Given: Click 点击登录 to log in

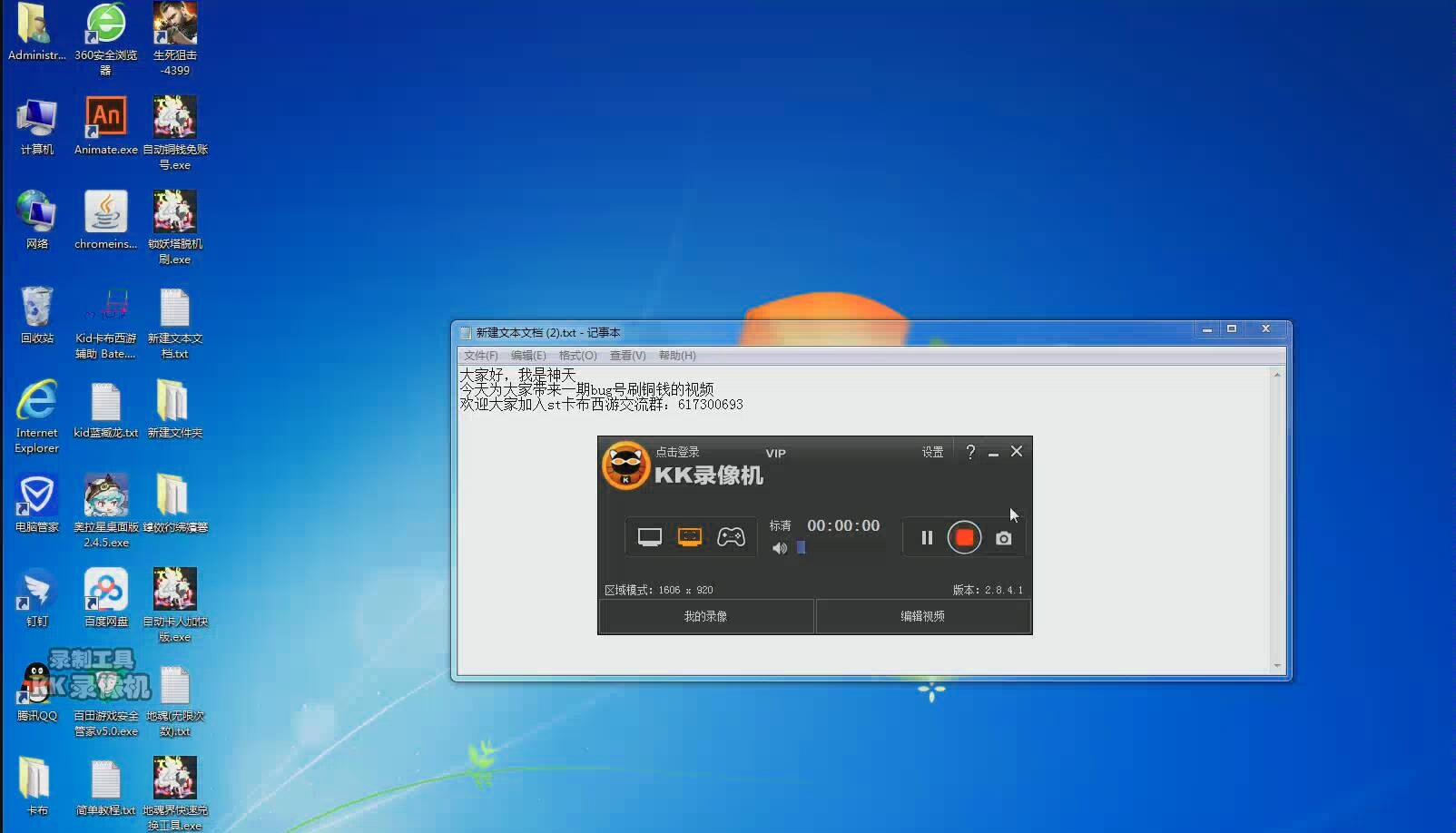Looking at the screenshot, I should coord(677,452).
